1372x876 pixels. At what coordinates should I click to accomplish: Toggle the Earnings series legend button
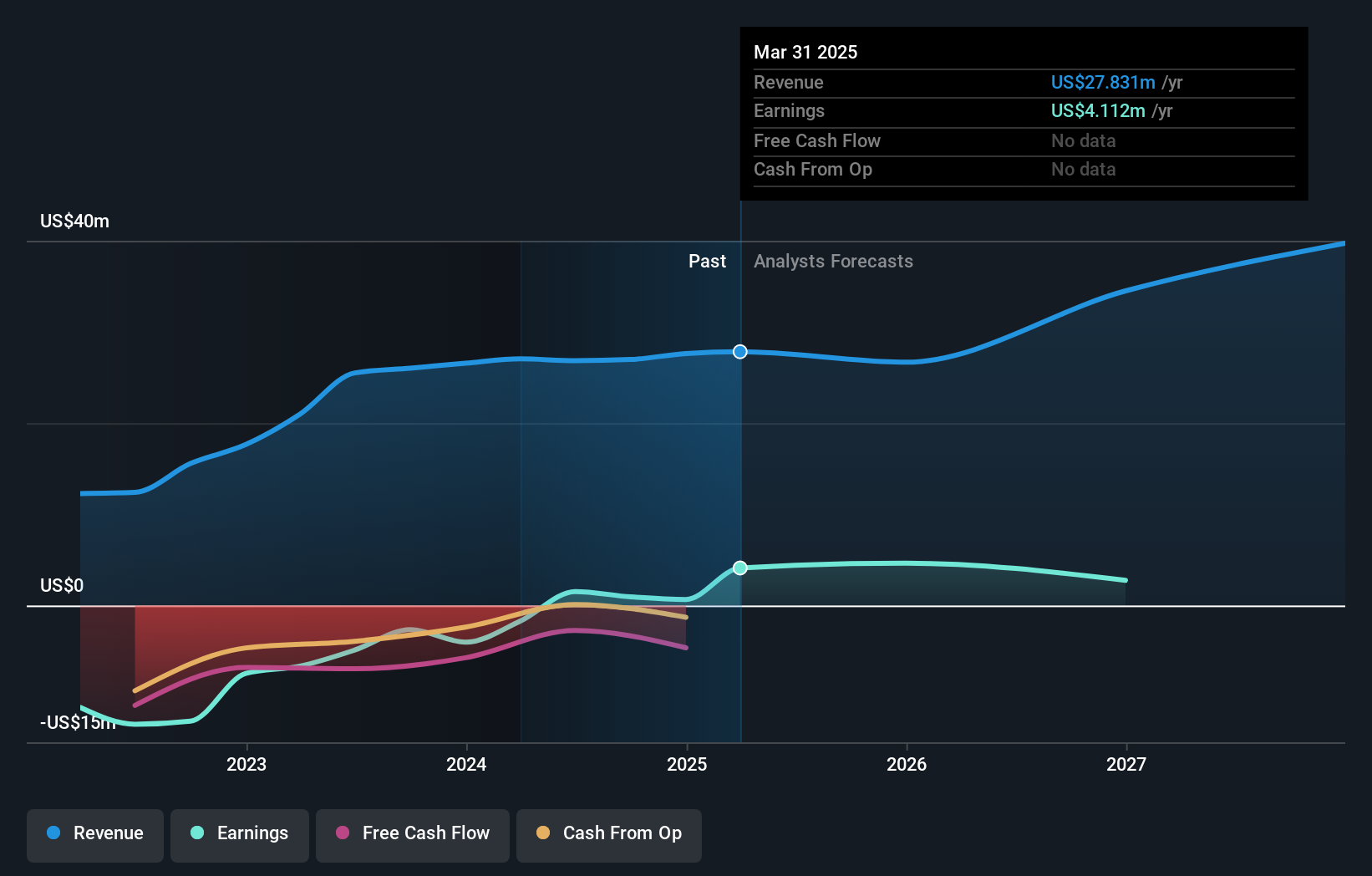240,835
